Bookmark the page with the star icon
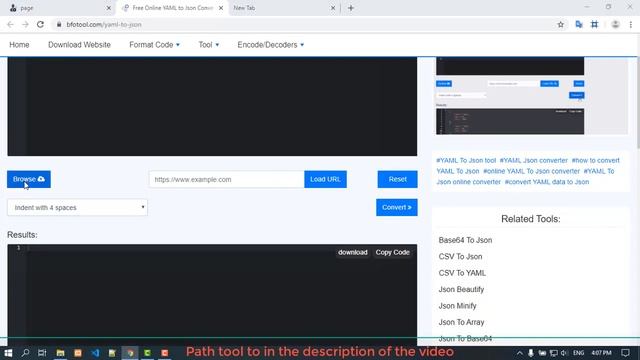The image size is (640, 360). pyautogui.click(x=560, y=24)
